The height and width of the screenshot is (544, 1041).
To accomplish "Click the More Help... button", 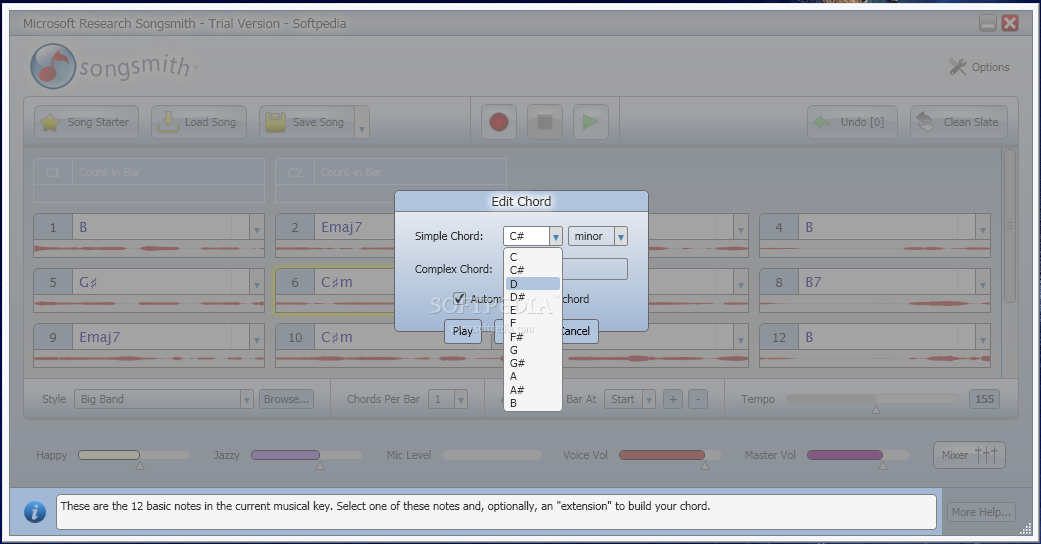I will coord(981,512).
